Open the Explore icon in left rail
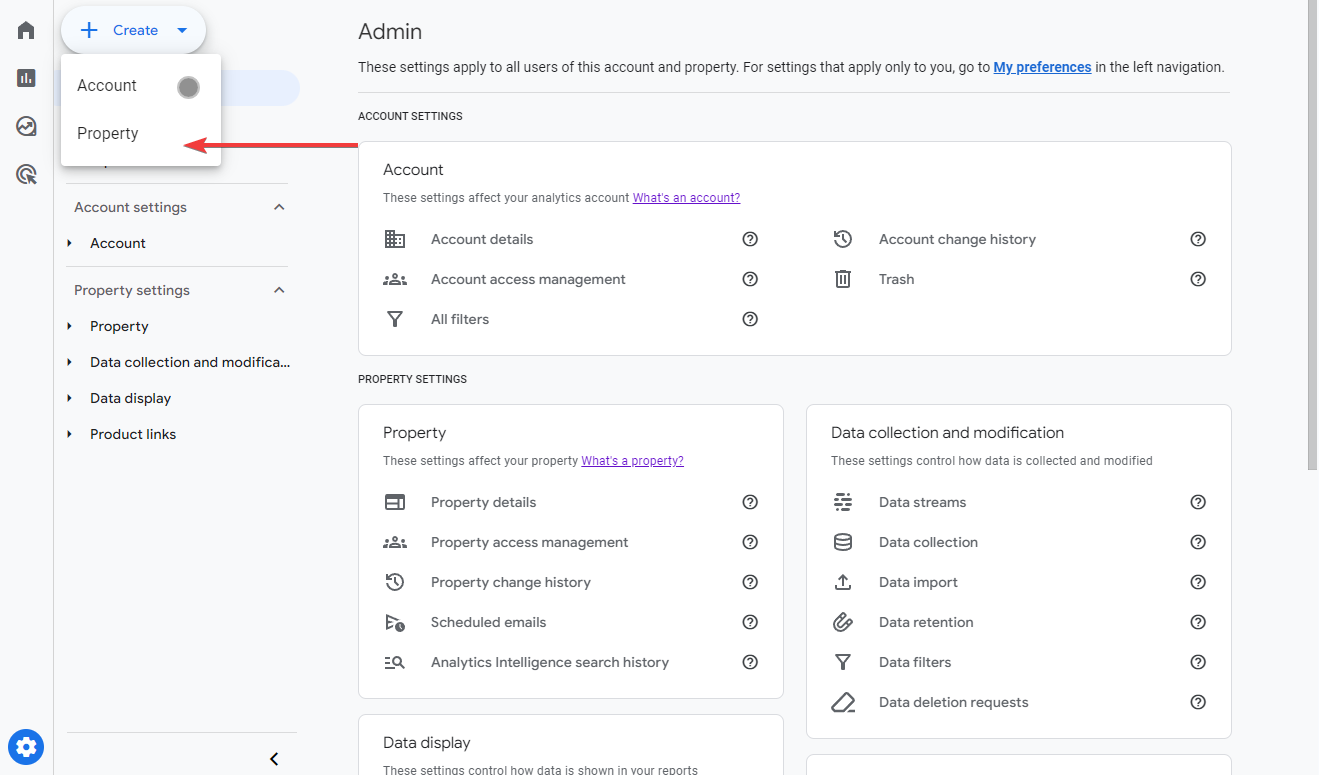The image size is (1319, 775). [x=26, y=126]
